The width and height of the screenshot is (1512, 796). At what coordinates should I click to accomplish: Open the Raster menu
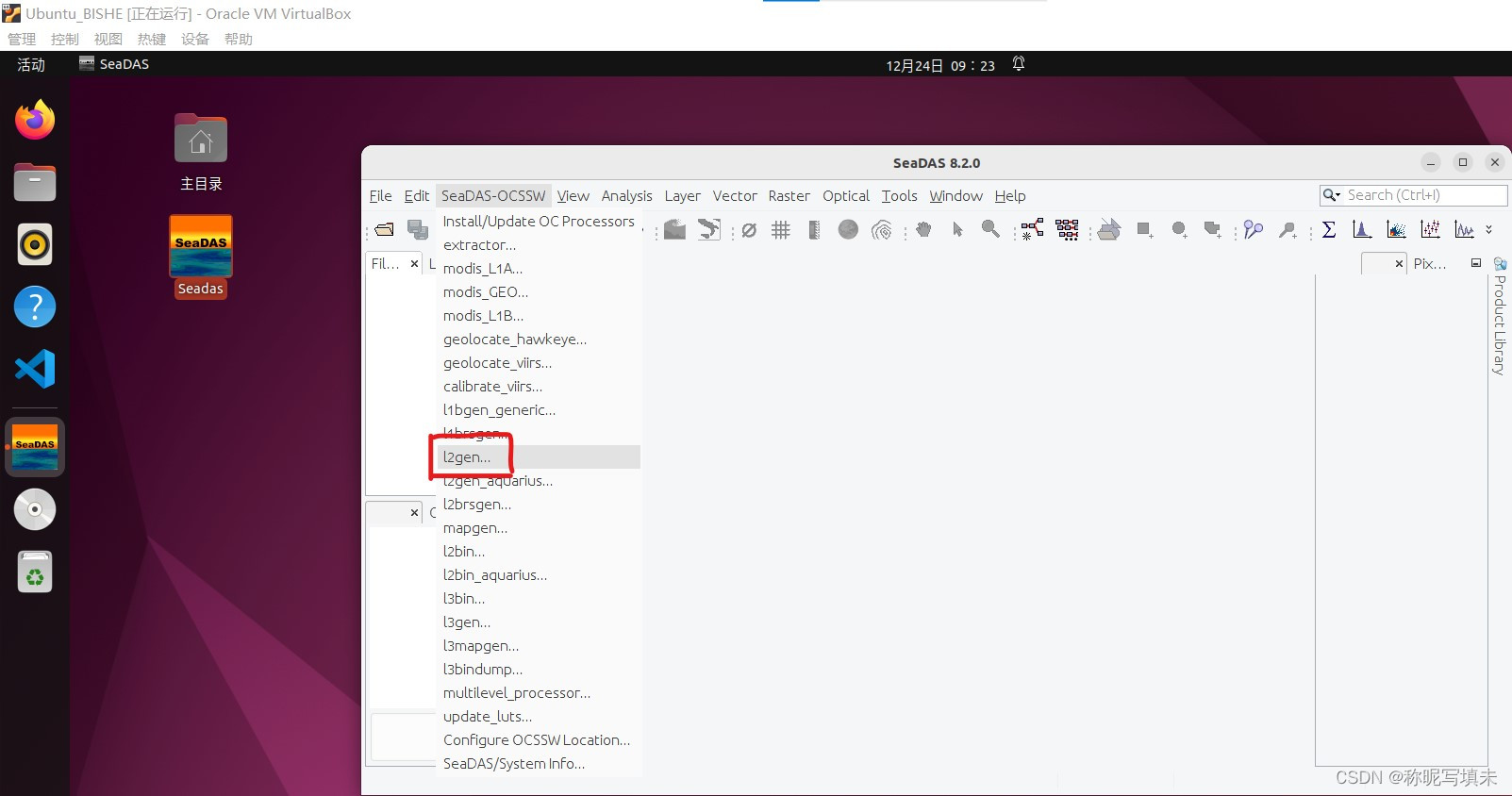point(789,195)
